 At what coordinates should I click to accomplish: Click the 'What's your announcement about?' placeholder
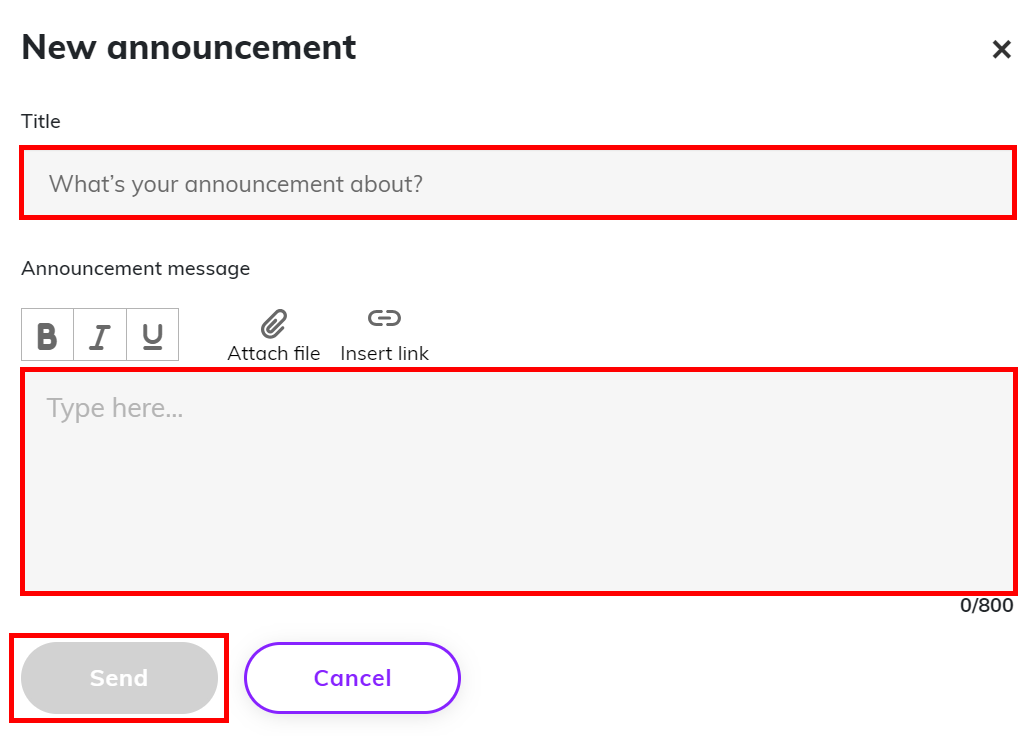click(x=236, y=184)
